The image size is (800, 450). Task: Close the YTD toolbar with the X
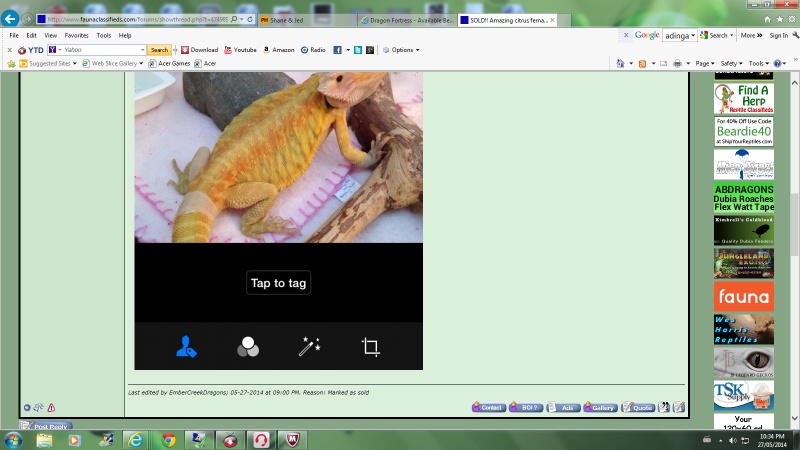pos(10,50)
